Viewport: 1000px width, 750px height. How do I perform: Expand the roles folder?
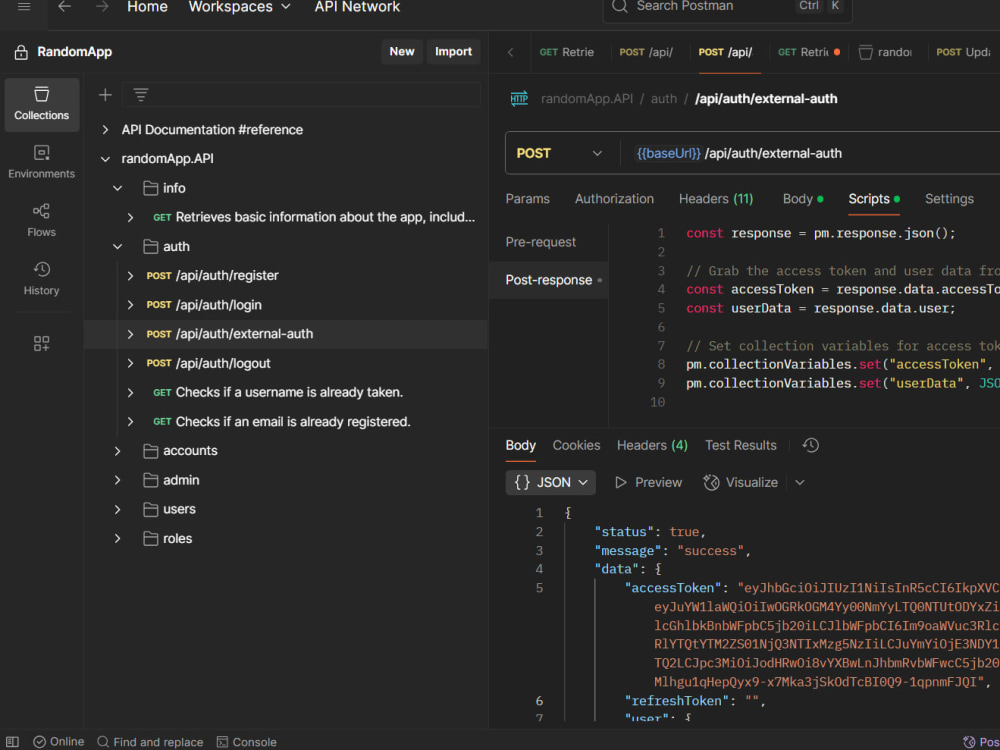[x=117, y=538]
